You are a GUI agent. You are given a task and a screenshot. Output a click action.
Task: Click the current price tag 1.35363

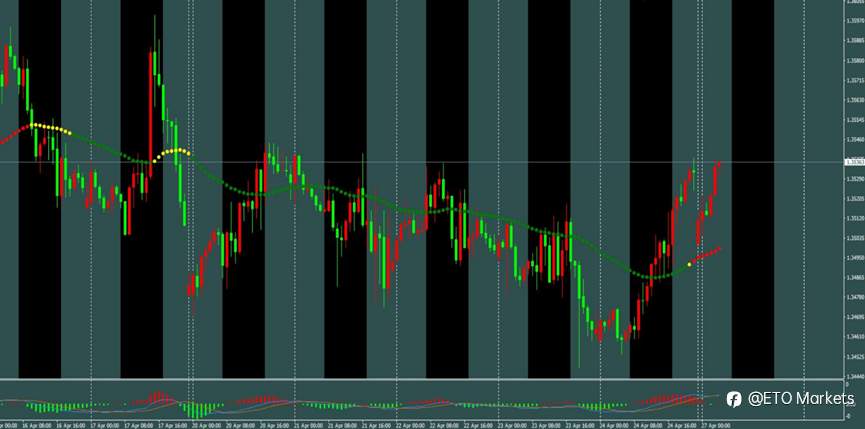(x=855, y=162)
